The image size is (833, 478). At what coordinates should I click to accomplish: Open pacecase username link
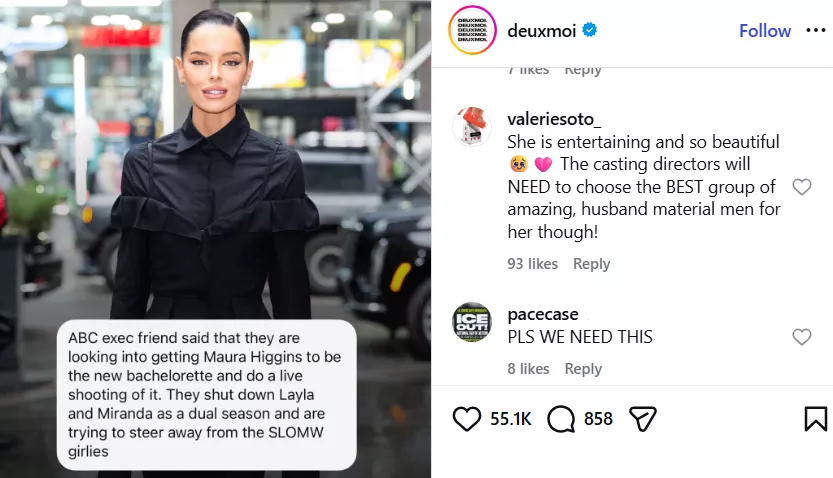point(542,314)
